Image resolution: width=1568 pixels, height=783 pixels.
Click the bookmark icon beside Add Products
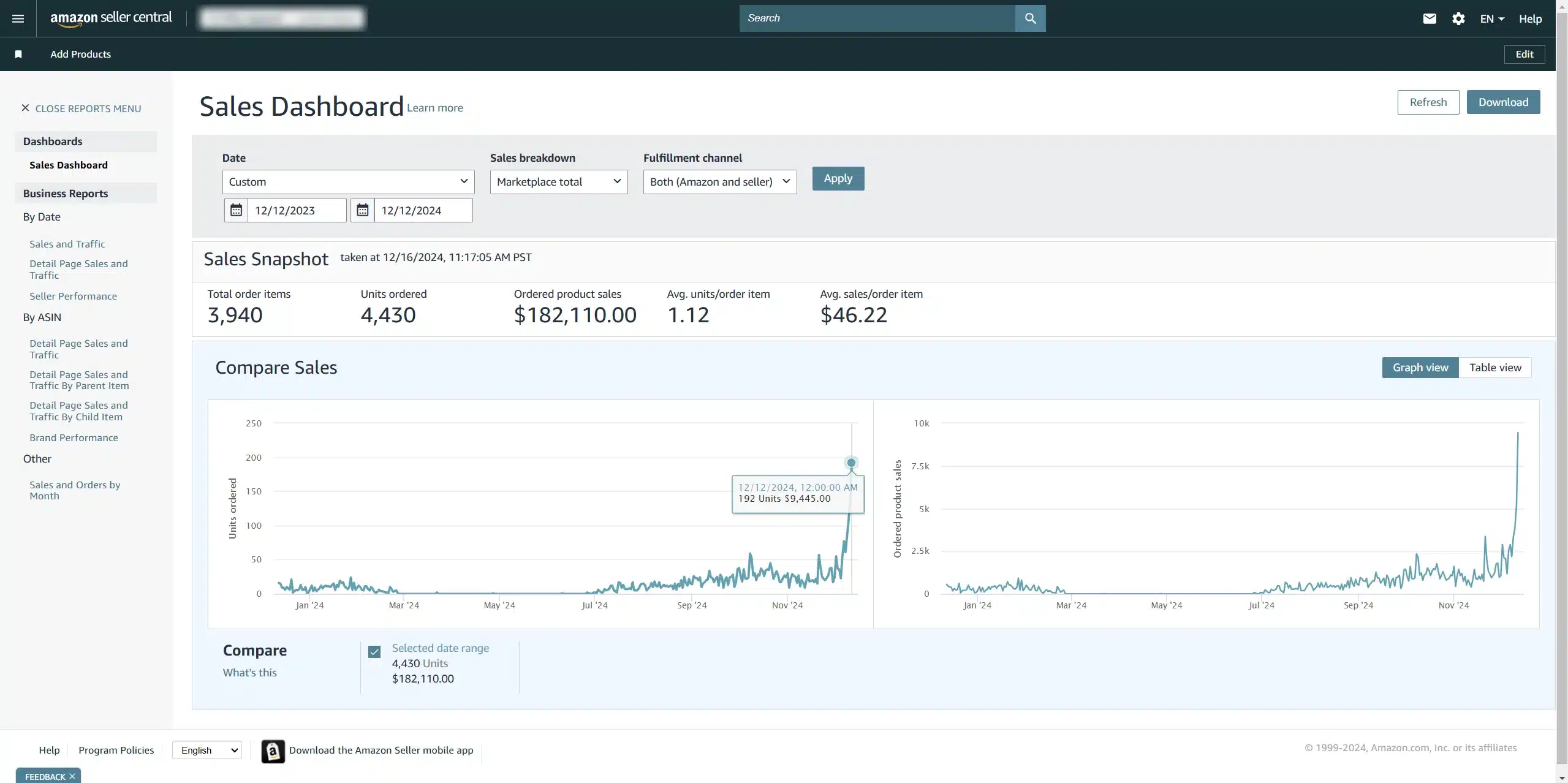[18, 54]
